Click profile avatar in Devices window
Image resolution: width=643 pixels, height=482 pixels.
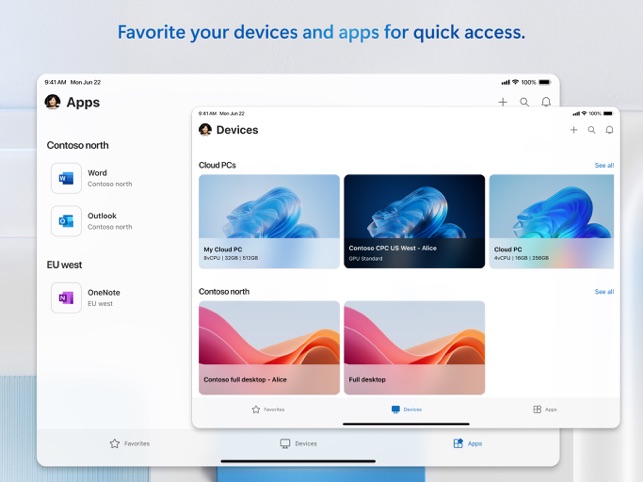[205, 130]
